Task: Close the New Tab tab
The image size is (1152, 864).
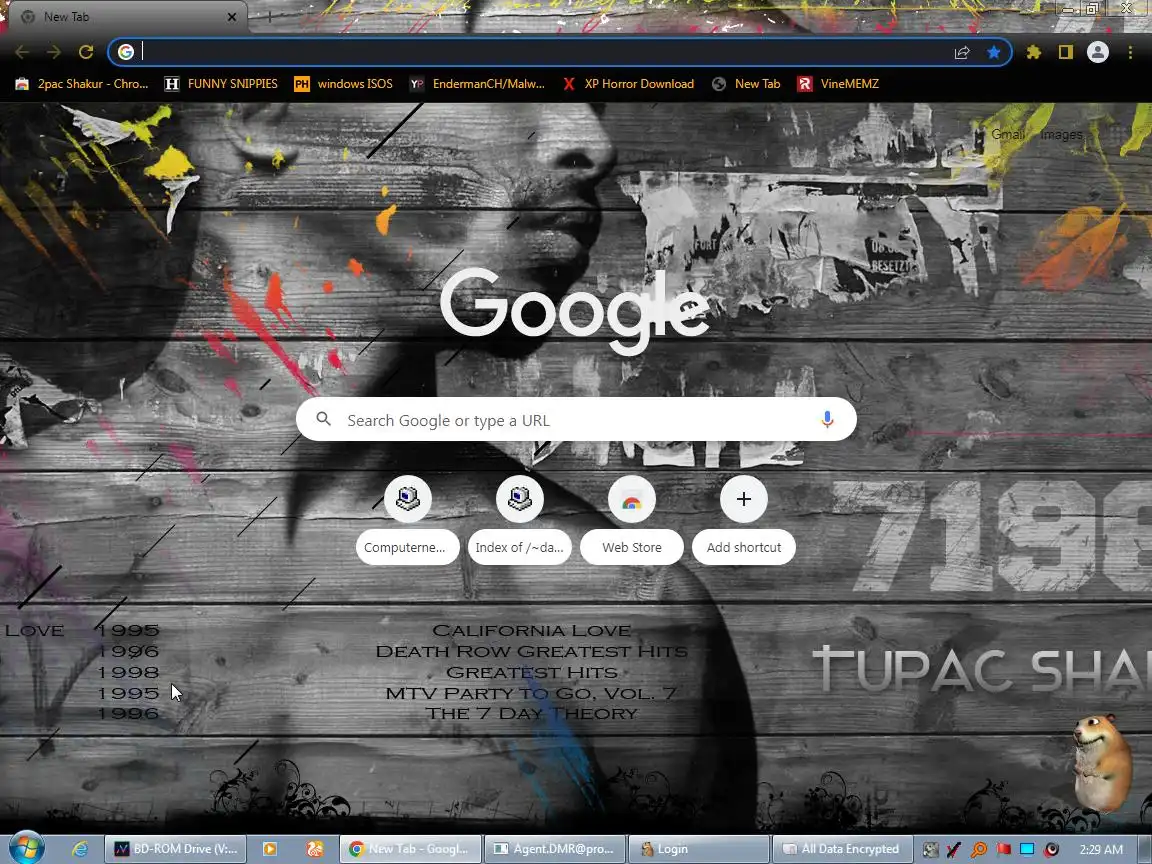Action: [231, 16]
